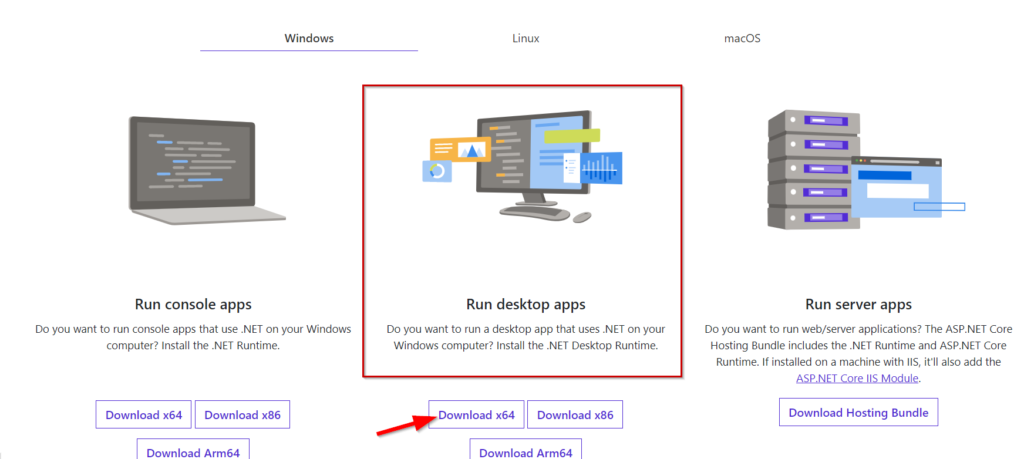Switch to the macOS tab
This screenshot has height=459, width=1024.
pos(742,38)
